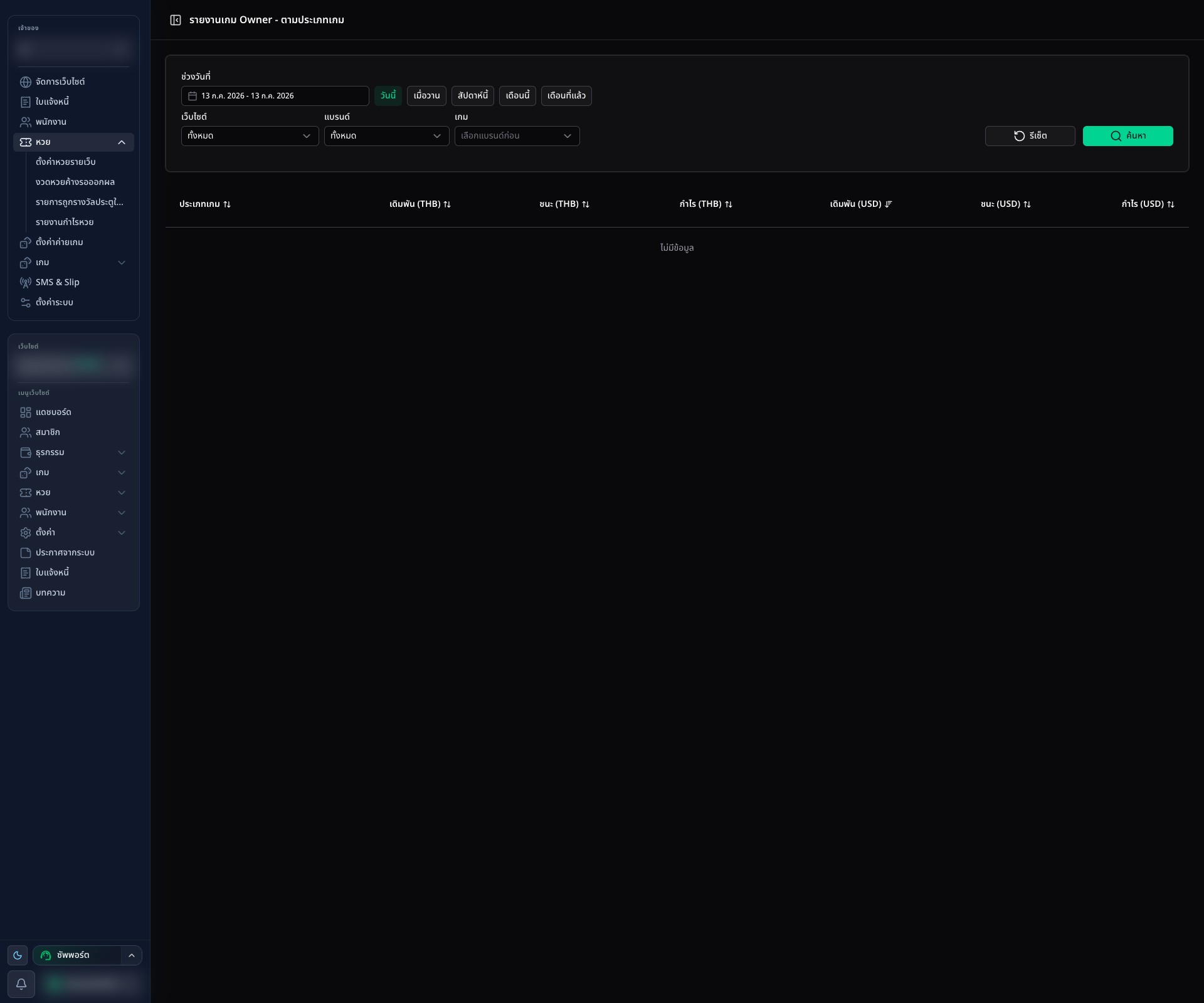Sort by เดิมพัน (USD) column
The image size is (1204, 1003).
click(x=861, y=204)
